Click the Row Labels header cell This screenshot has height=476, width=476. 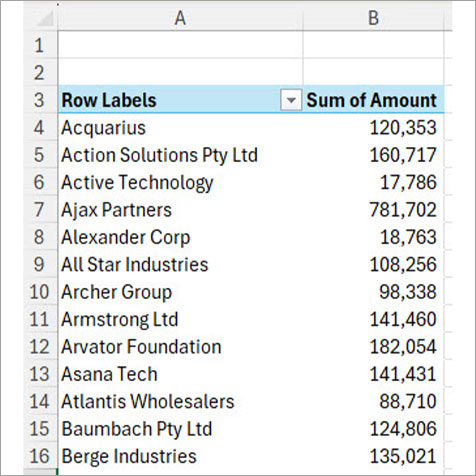click(180, 100)
